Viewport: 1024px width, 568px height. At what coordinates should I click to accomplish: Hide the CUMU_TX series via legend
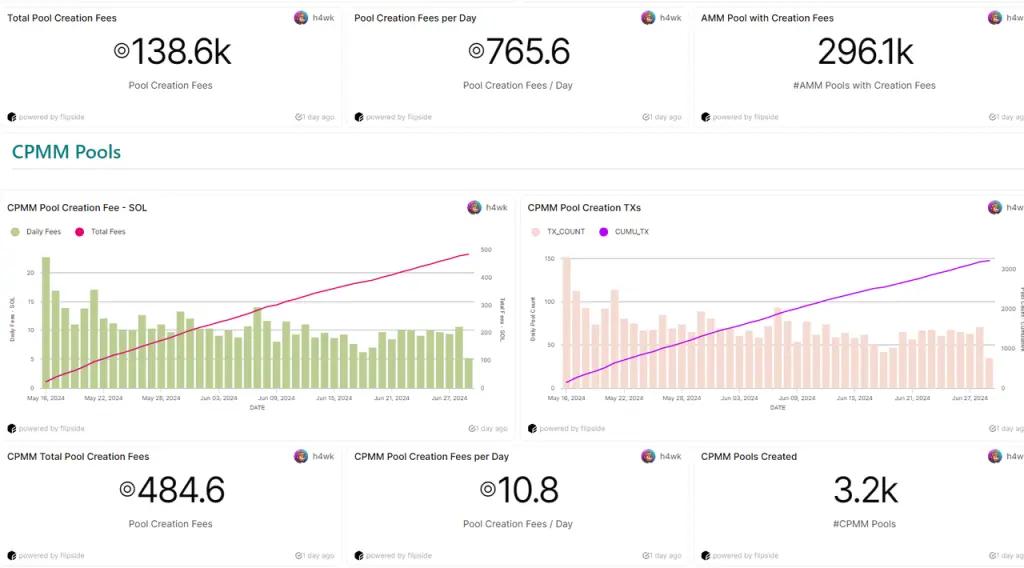tap(624, 232)
